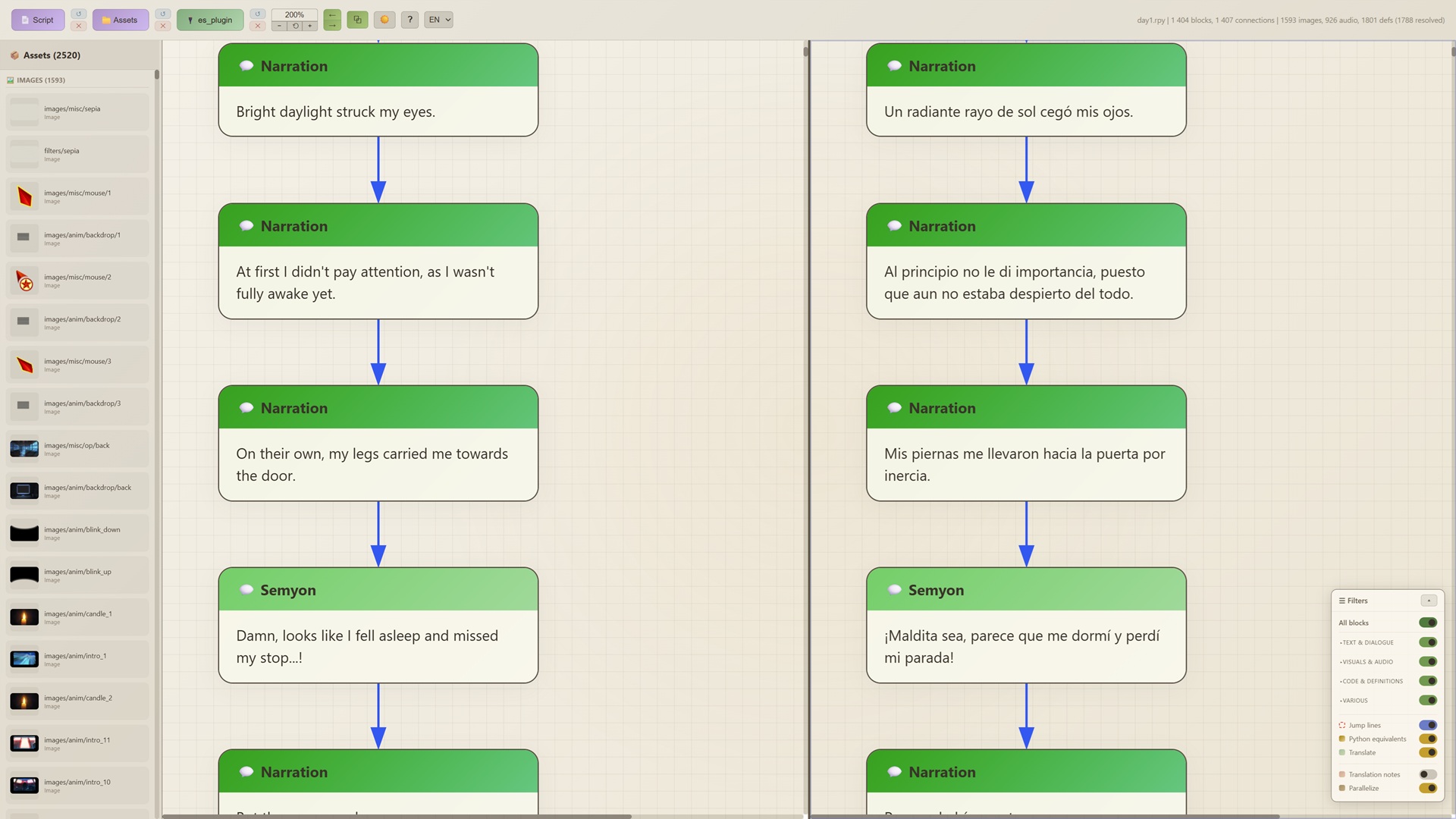This screenshot has width=1456, height=819.
Task: Click the 200% zoom level field
Action: pos(294,14)
